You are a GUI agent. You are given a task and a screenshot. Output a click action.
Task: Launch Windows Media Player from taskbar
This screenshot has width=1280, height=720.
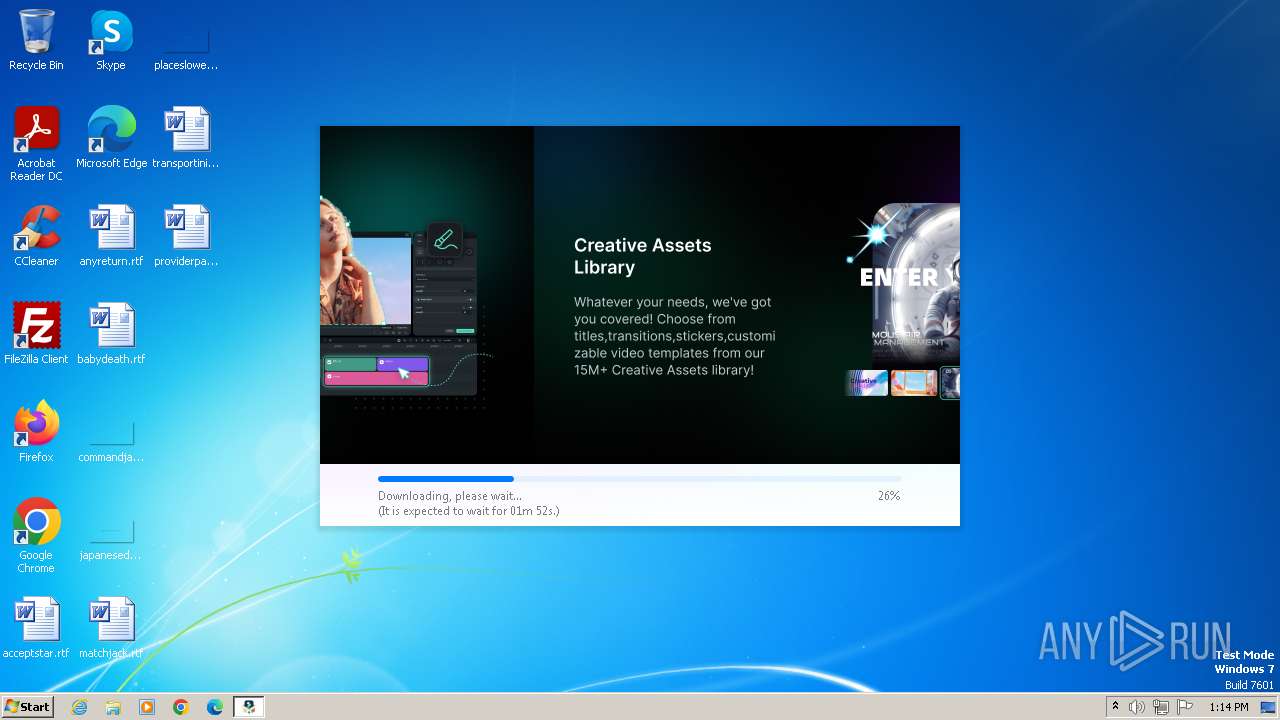click(147, 707)
